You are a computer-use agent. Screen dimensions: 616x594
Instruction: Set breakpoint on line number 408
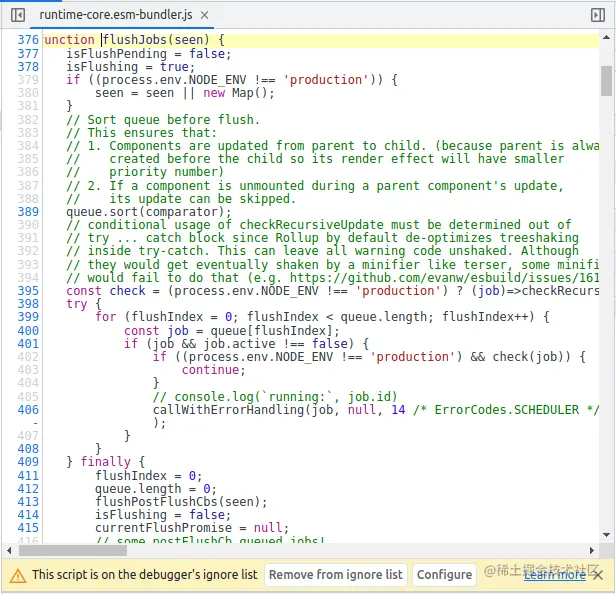(x=28, y=449)
